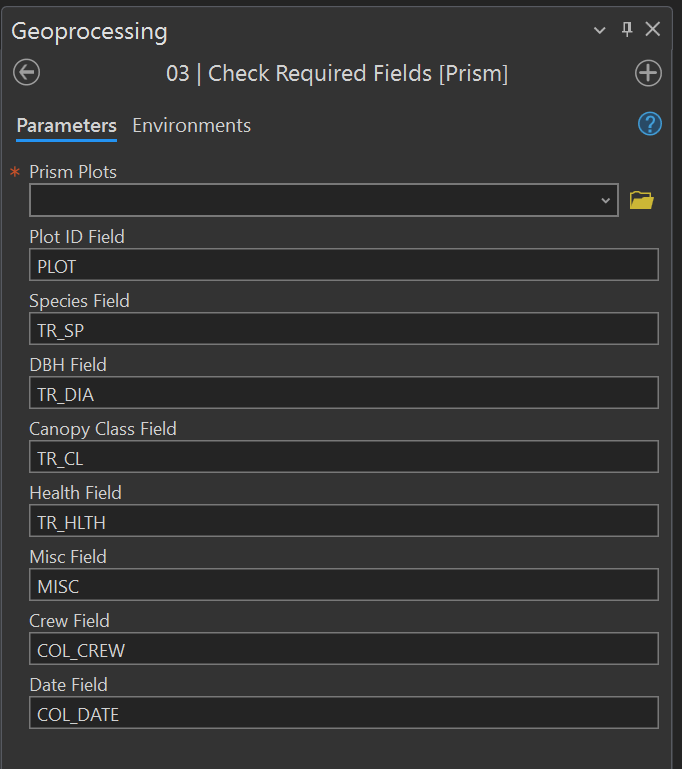Click the Plot ID Field input

[x=343, y=265]
